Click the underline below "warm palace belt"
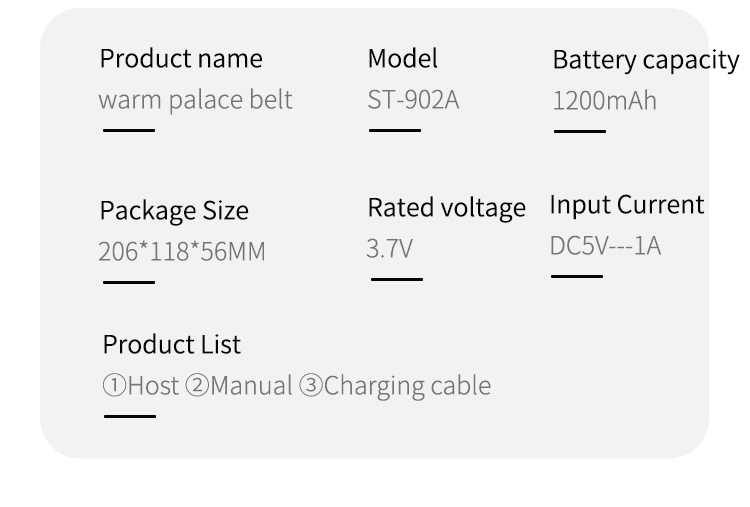The height and width of the screenshot is (507, 750). [x=129, y=130]
